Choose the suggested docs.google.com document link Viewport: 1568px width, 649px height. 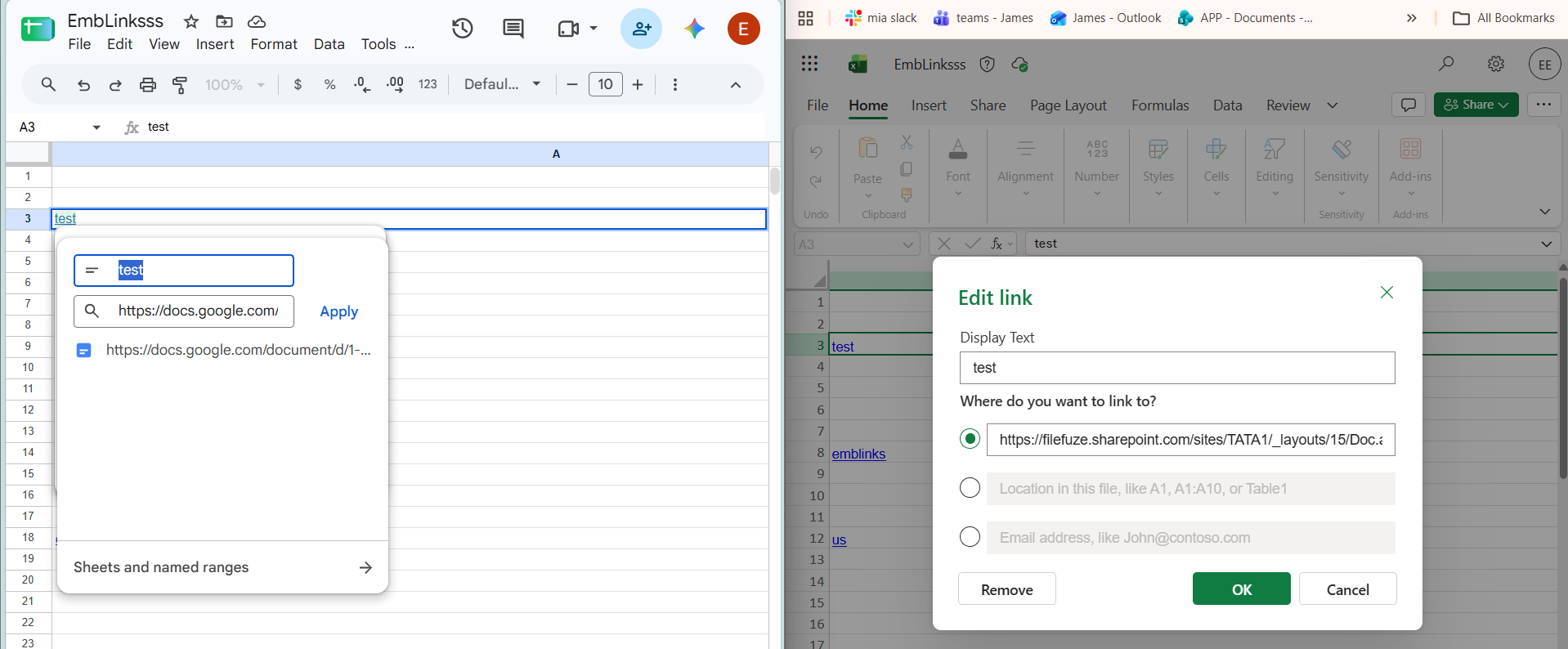coord(223,350)
